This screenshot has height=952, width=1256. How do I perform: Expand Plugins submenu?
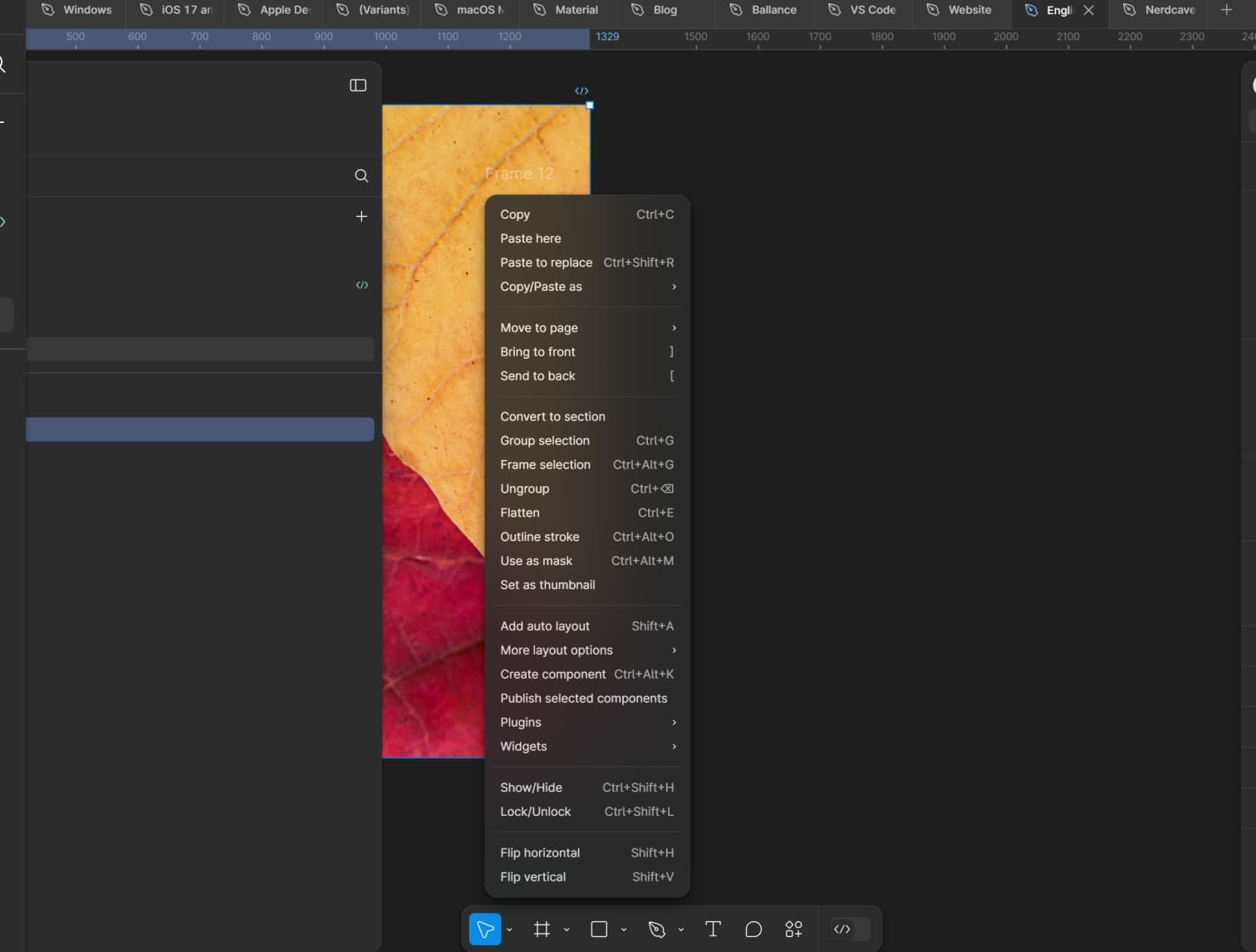click(x=586, y=722)
